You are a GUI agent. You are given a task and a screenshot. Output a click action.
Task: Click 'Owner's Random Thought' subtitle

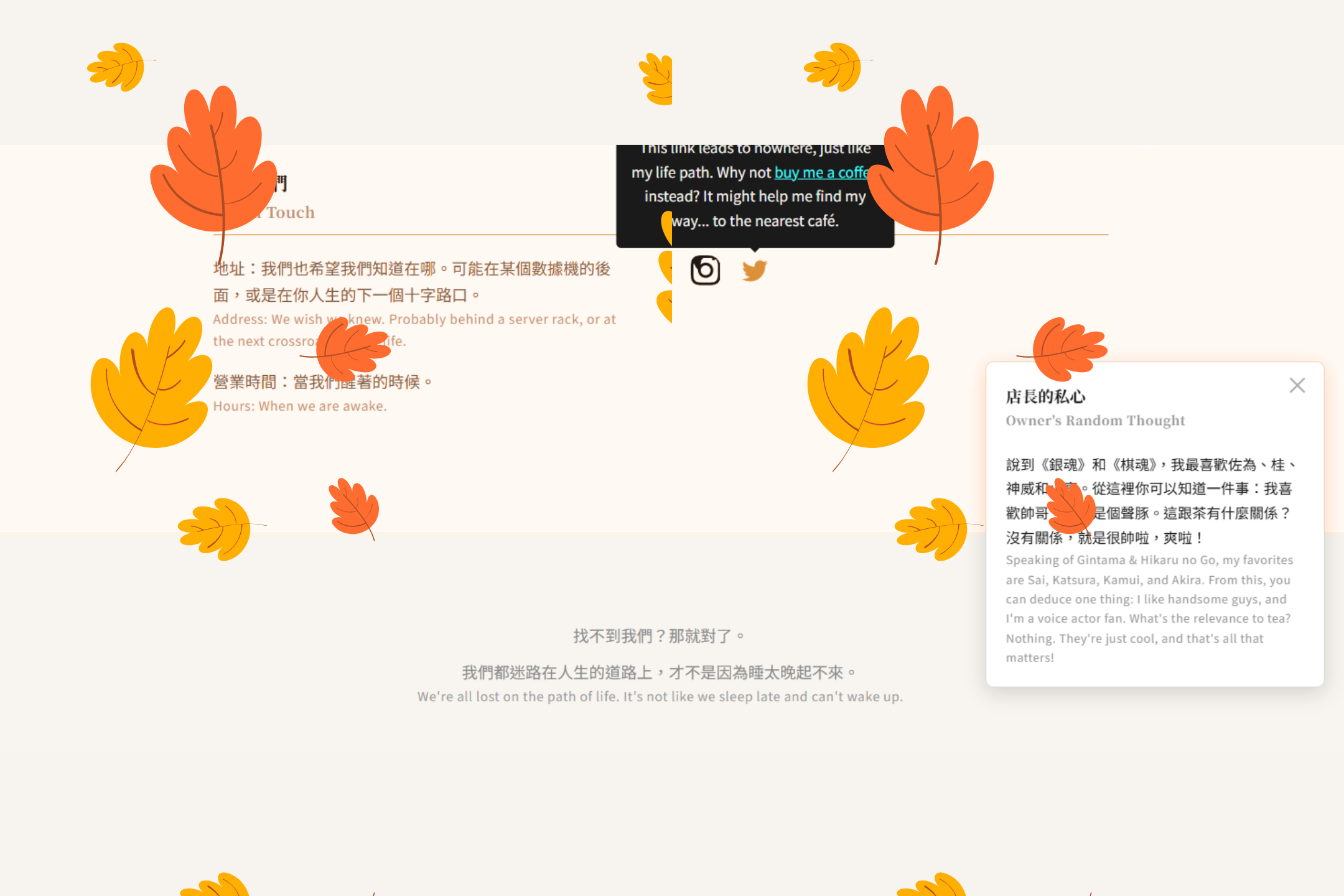tap(1095, 421)
